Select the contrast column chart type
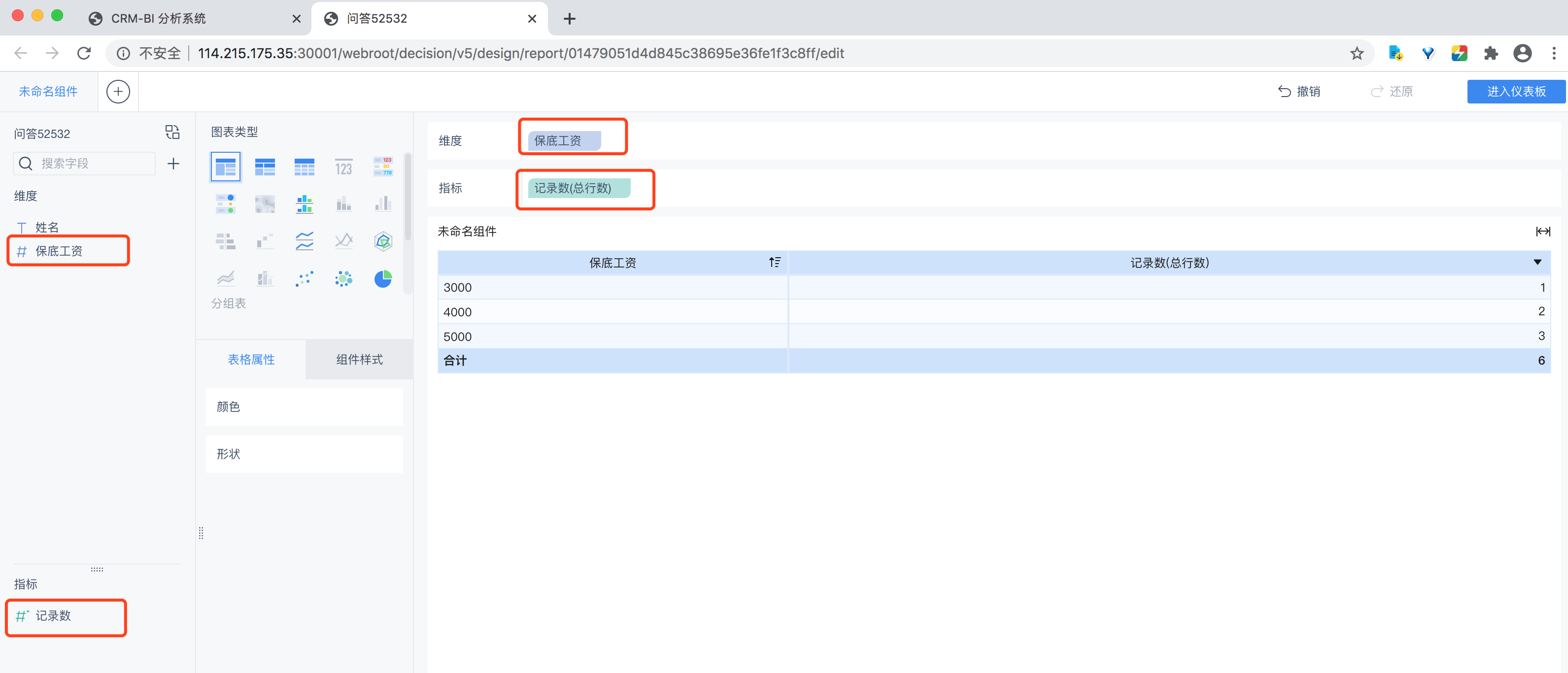 383,204
